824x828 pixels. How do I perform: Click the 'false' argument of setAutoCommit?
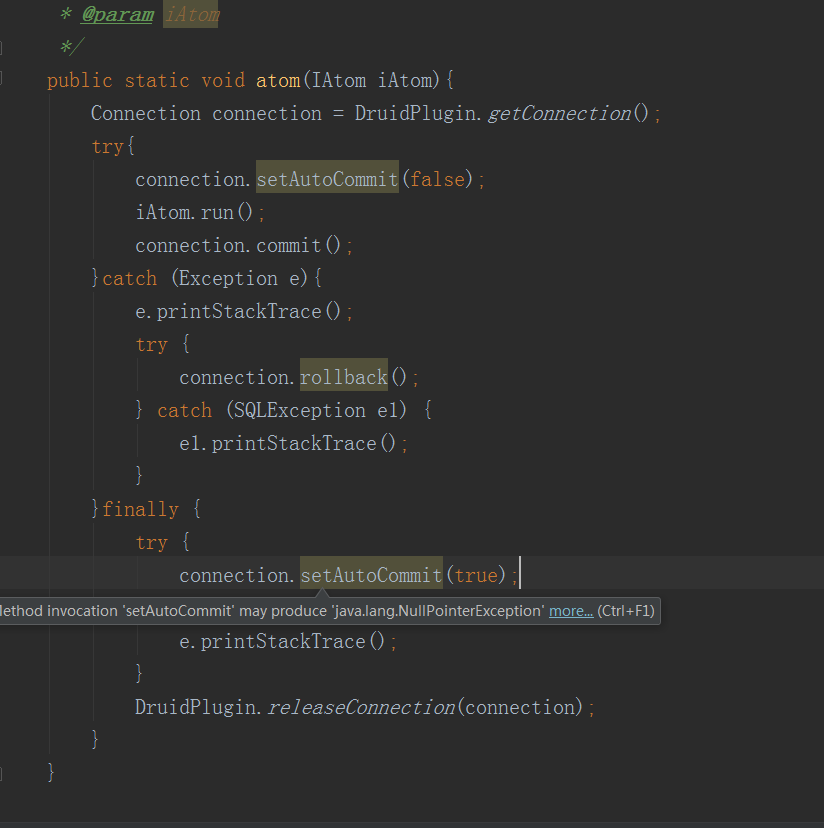click(437, 180)
